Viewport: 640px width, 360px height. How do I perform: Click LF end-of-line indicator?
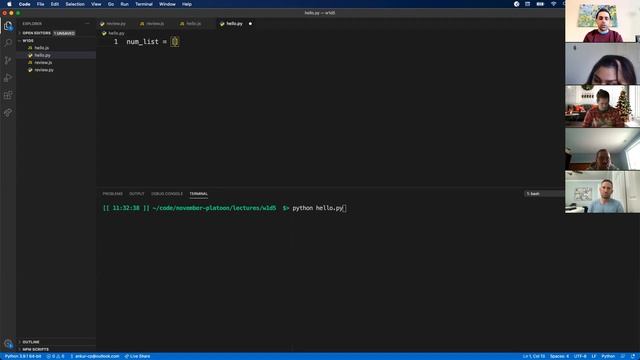coord(594,356)
